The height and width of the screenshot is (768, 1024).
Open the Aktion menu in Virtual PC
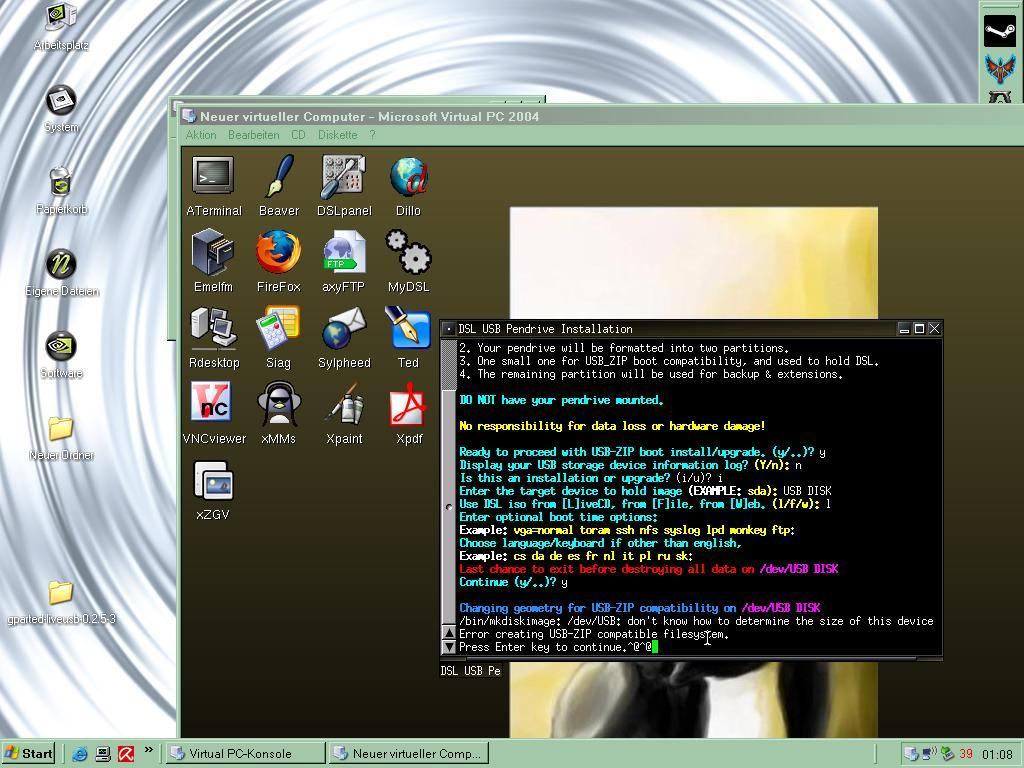point(200,135)
